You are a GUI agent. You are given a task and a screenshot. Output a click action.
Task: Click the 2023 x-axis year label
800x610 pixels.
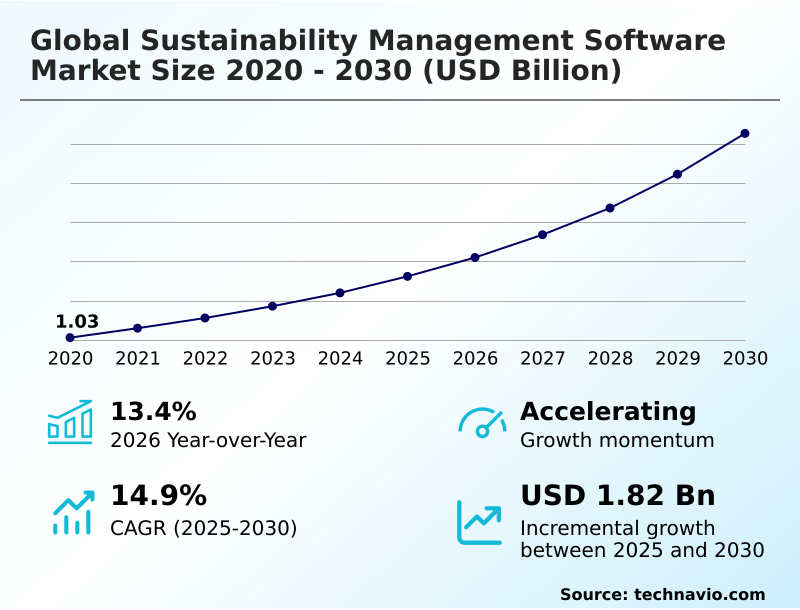pos(272,358)
